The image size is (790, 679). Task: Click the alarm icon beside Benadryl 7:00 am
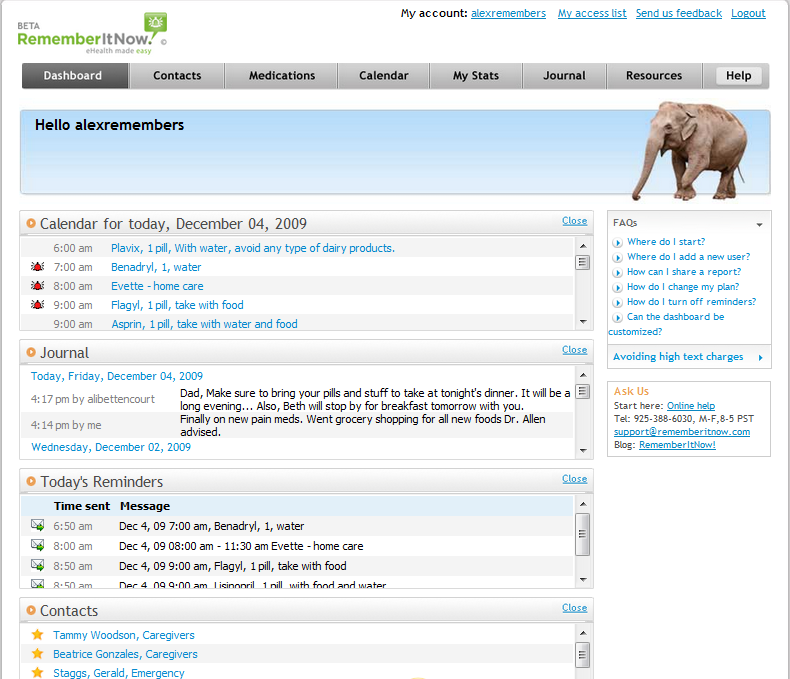pos(37,266)
